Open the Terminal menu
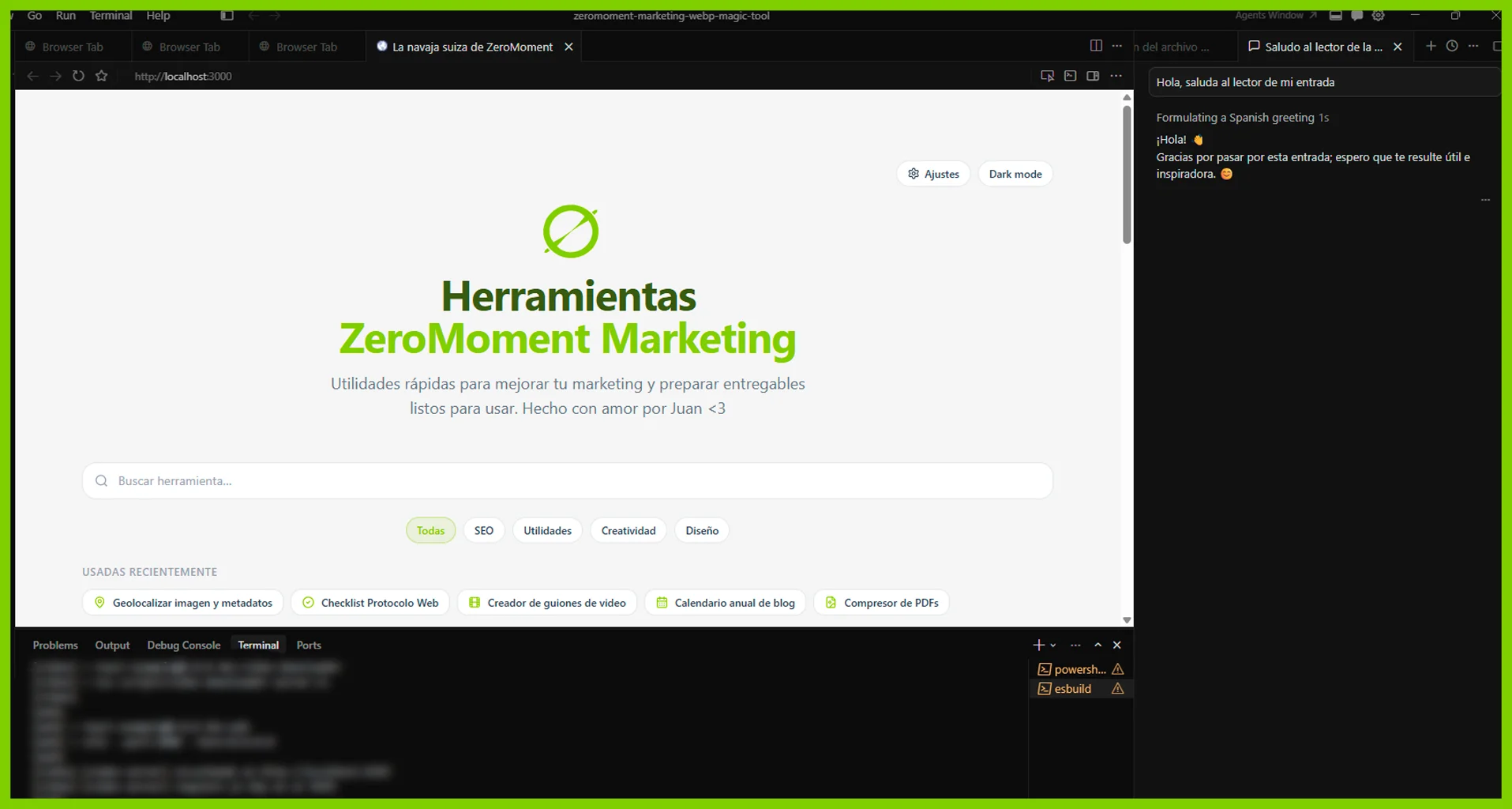 pyautogui.click(x=111, y=15)
